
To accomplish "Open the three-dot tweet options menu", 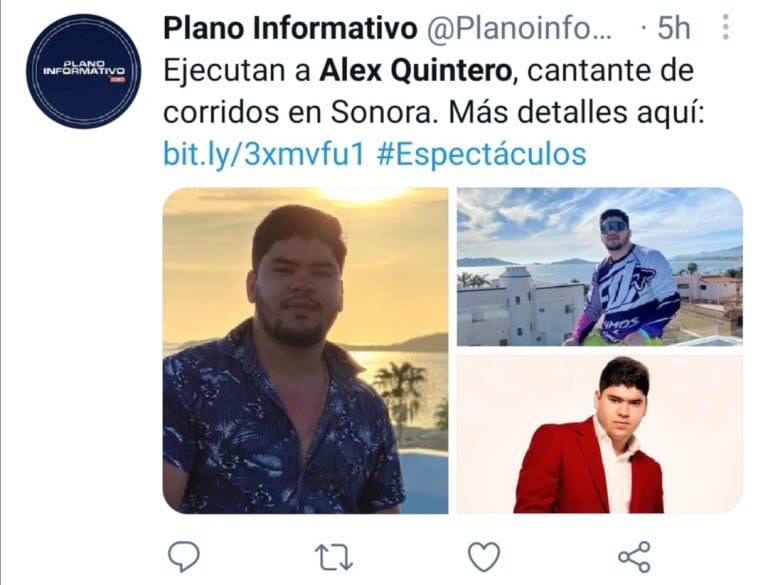I will tap(725, 27).
